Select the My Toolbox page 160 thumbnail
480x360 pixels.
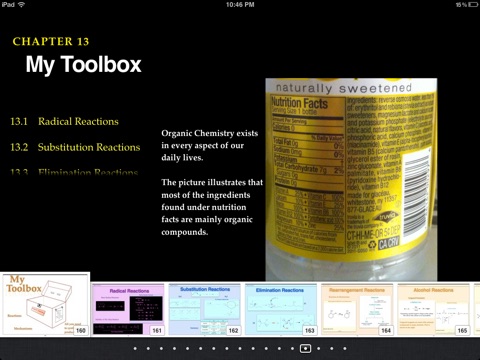click(45, 304)
